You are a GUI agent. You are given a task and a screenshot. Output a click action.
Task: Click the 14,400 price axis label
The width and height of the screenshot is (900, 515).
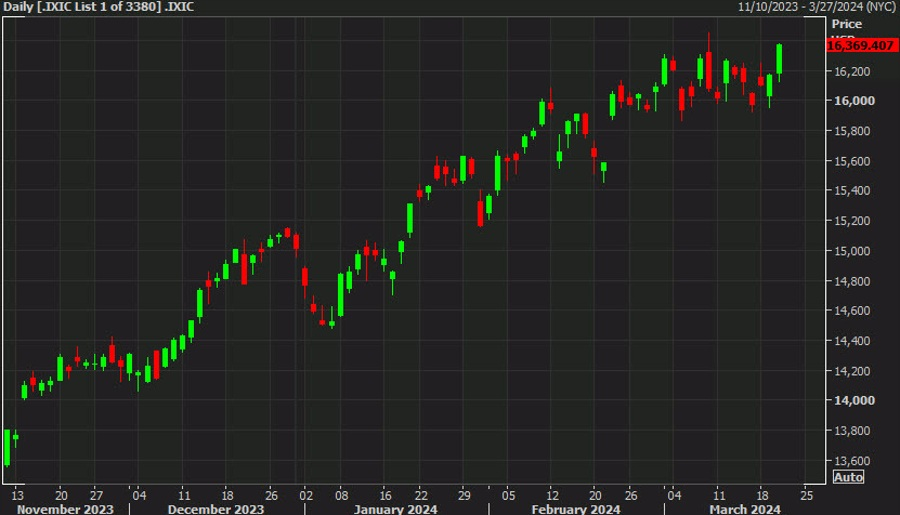(x=852, y=340)
